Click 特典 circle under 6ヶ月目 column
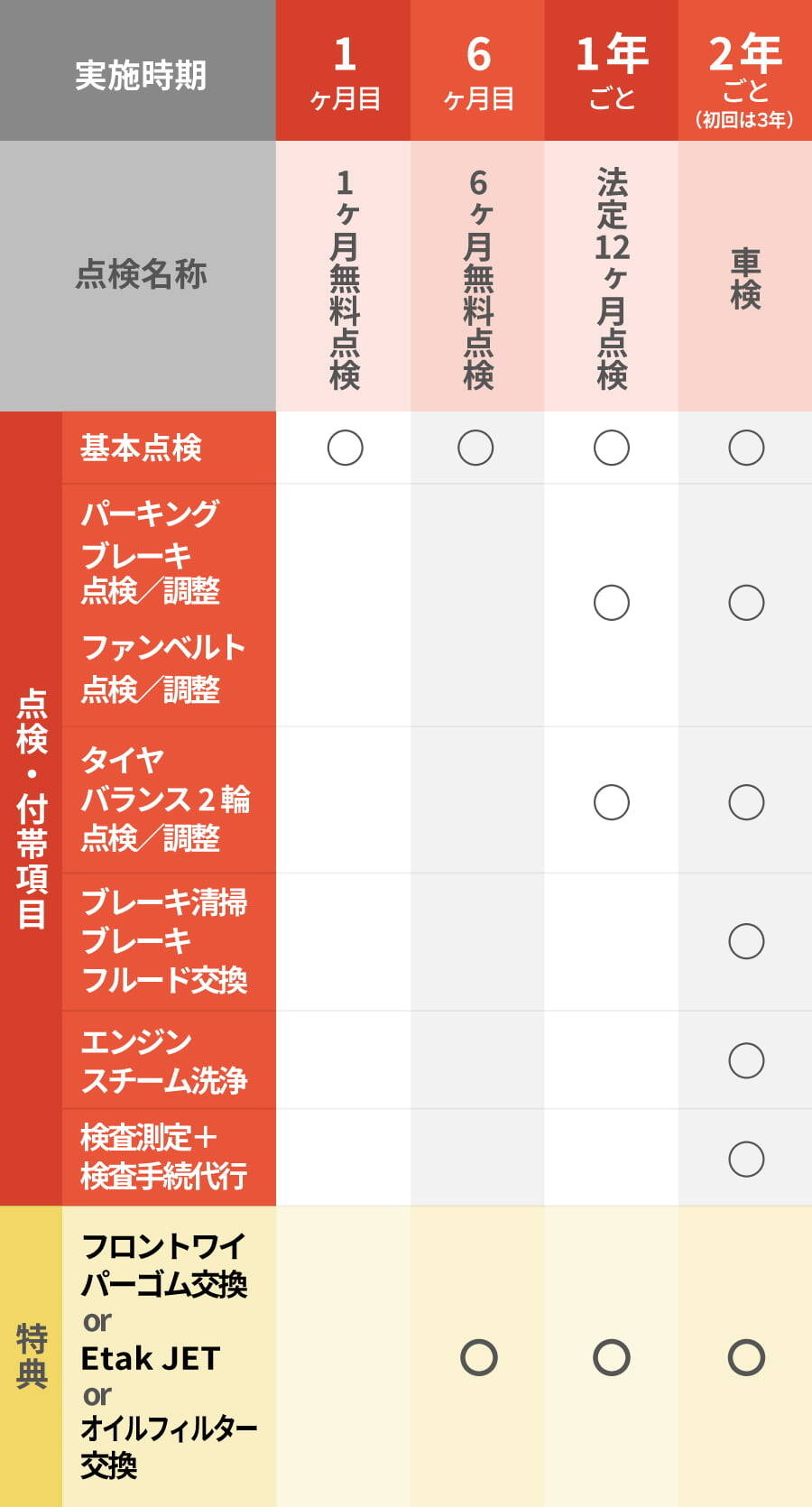This screenshot has height=1507, width=812. (x=478, y=1357)
